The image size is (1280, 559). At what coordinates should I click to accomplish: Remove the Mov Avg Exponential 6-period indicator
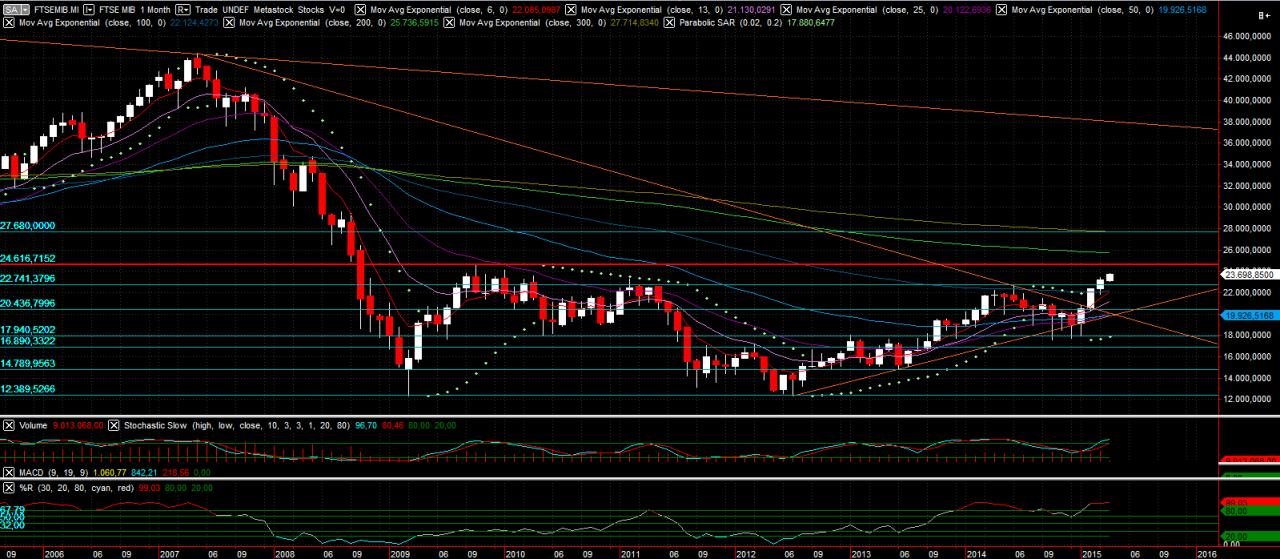point(359,9)
